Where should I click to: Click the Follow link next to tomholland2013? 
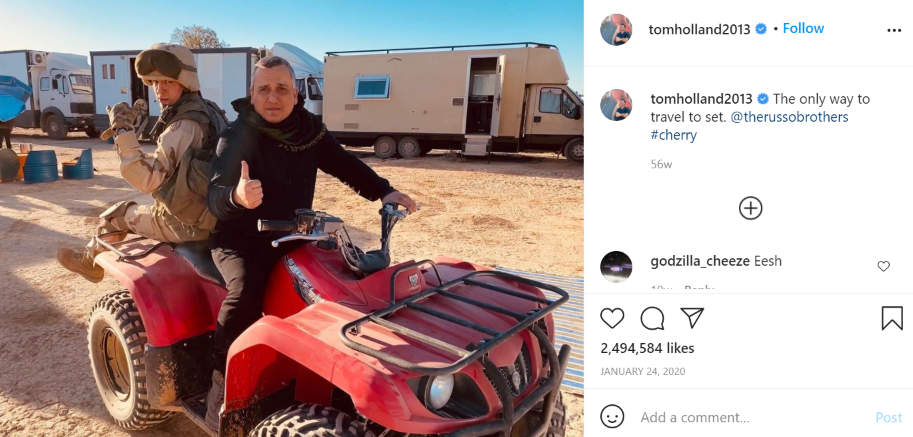coord(803,29)
